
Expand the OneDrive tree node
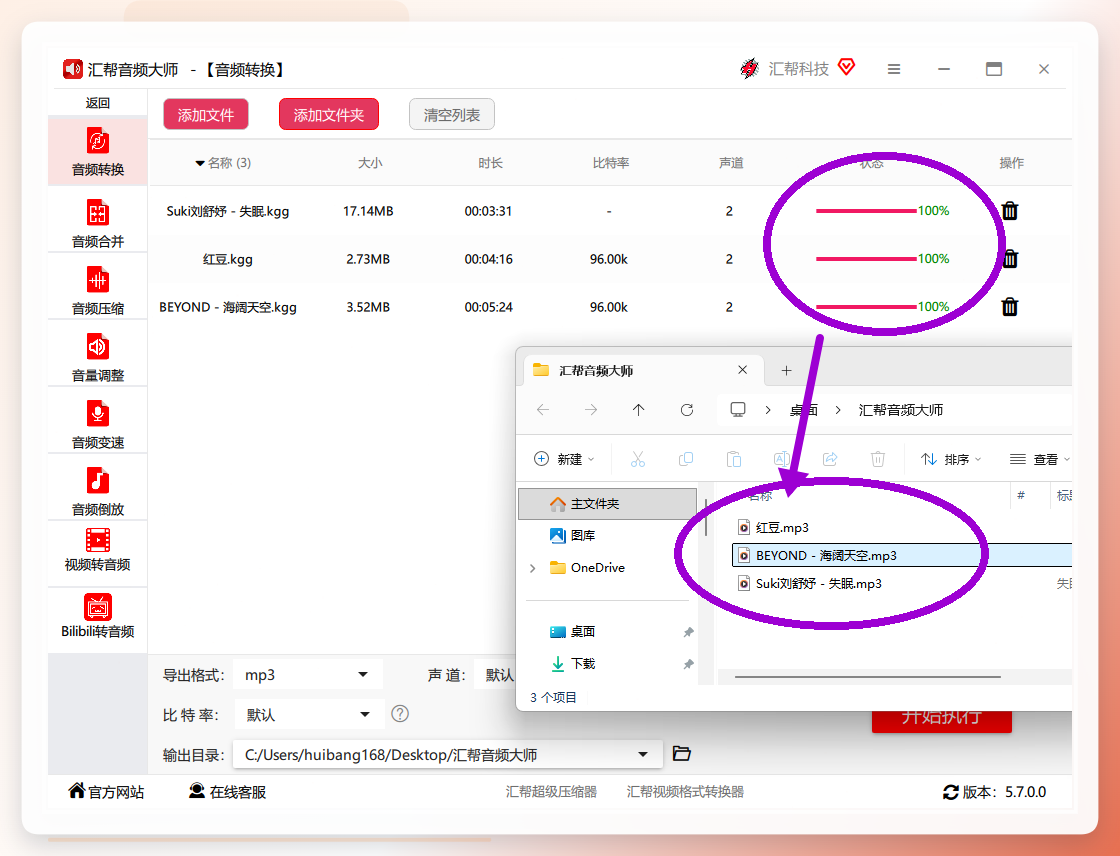pyautogui.click(x=533, y=568)
